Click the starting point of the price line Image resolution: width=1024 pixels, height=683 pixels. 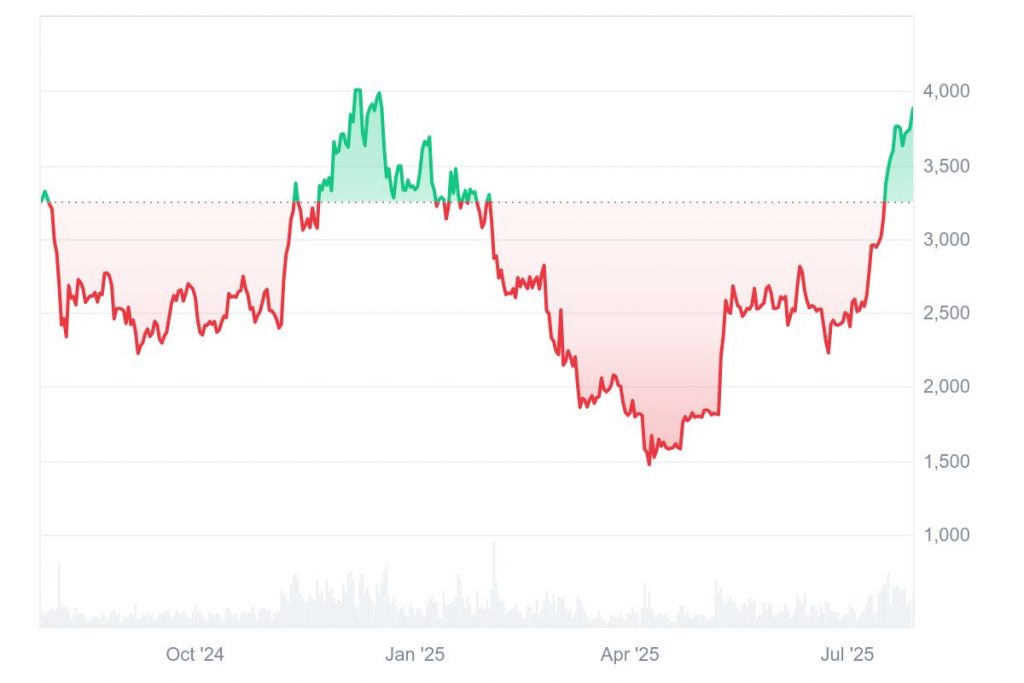(42, 201)
